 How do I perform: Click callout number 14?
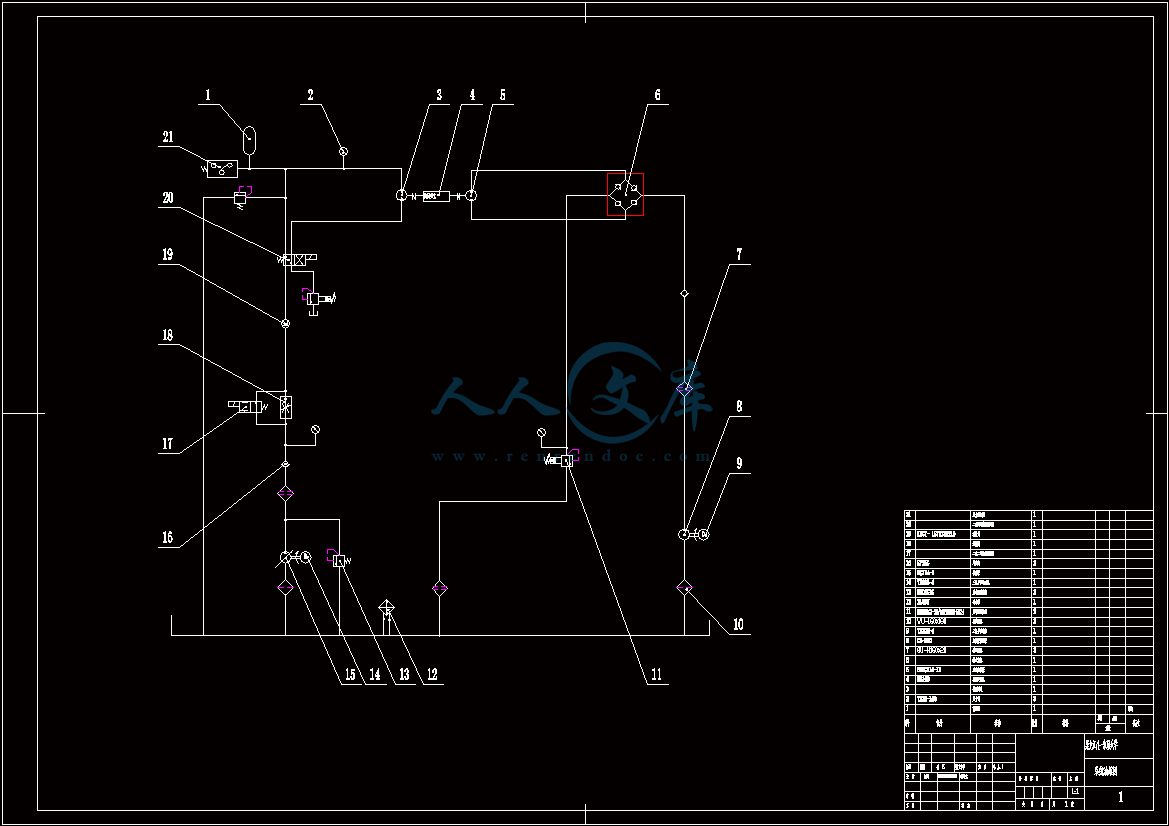point(375,675)
